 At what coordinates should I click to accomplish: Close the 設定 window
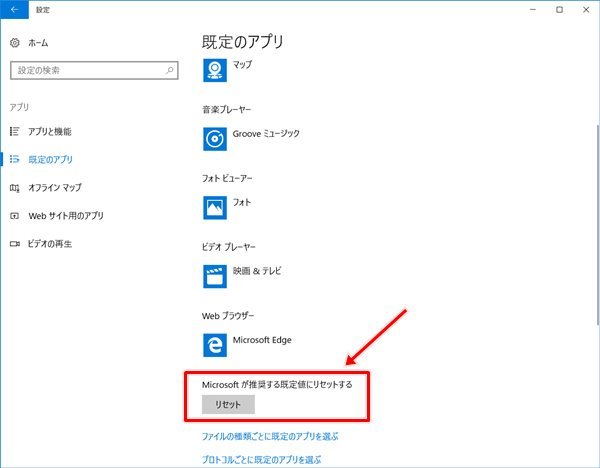tap(586, 10)
